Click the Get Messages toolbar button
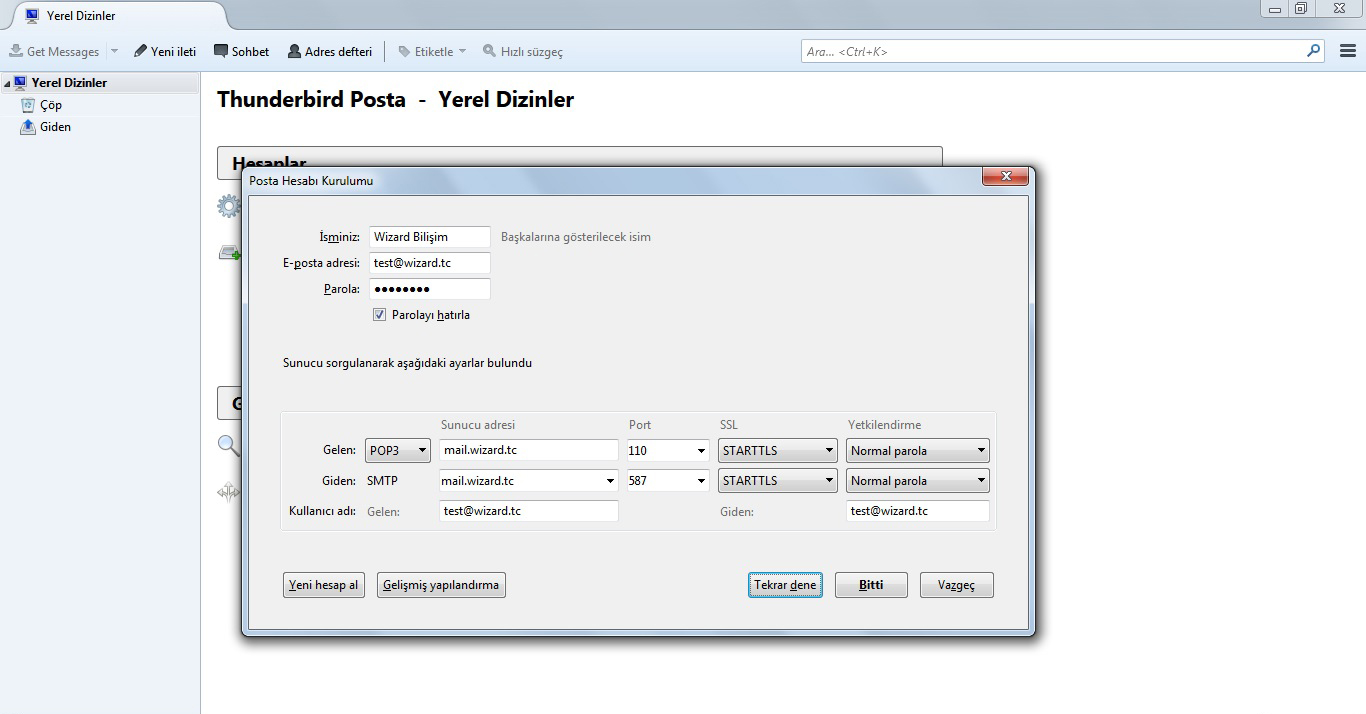The height and width of the screenshot is (714, 1366). [x=55, y=51]
